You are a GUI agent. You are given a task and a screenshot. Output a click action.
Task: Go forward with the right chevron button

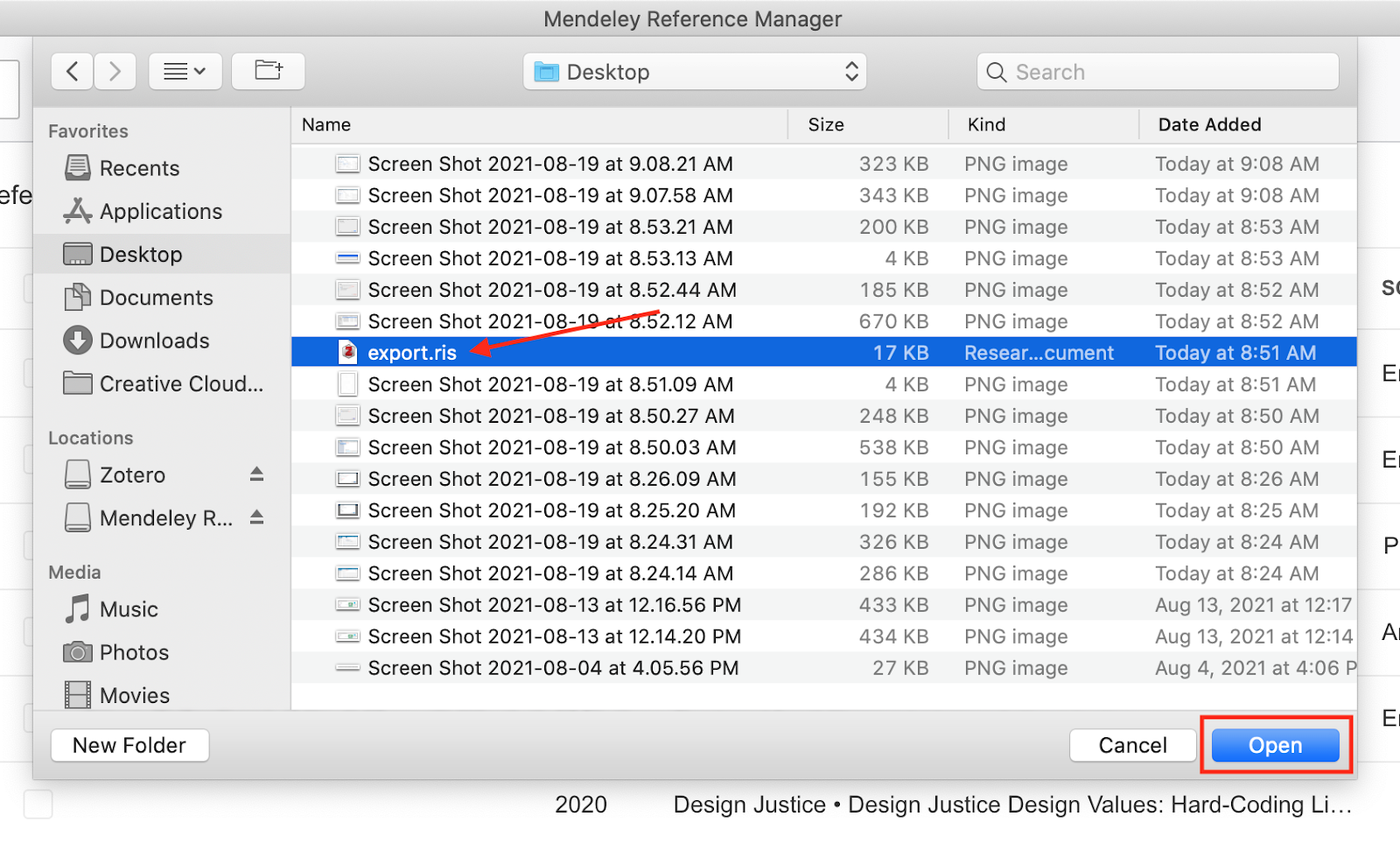[115, 72]
